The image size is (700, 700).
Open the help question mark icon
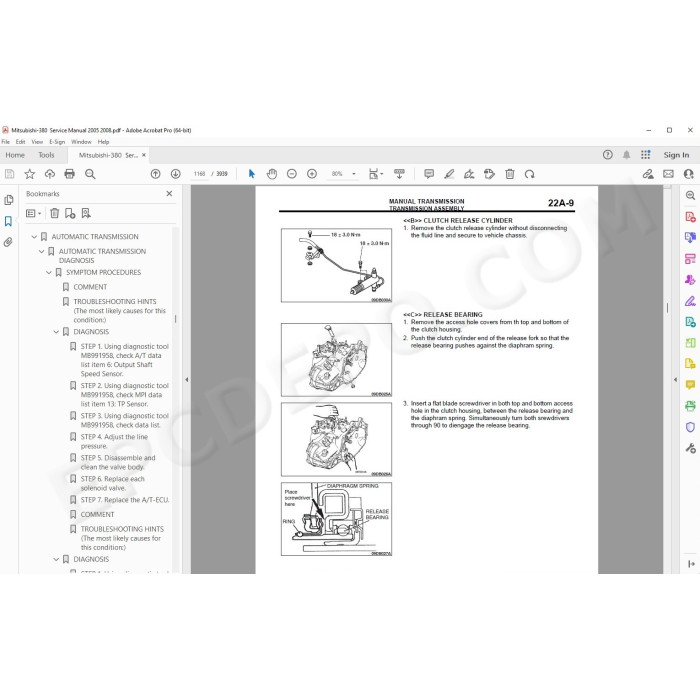pos(608,155)
